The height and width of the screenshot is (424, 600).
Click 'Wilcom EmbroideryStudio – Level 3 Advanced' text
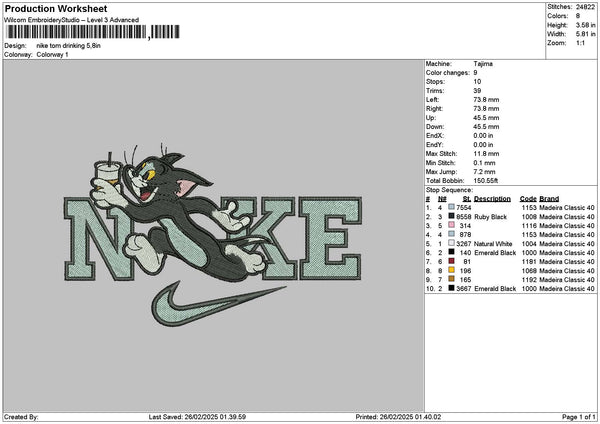(x=72, y=20)
